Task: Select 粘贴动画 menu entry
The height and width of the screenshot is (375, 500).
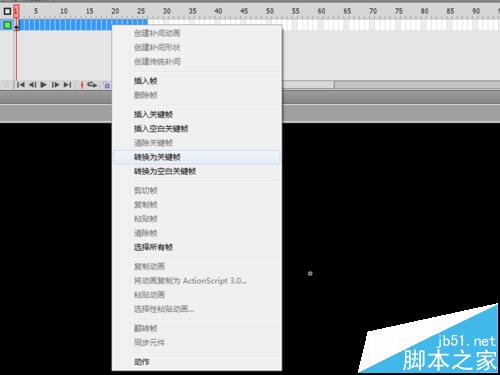Action: [197, 295]
